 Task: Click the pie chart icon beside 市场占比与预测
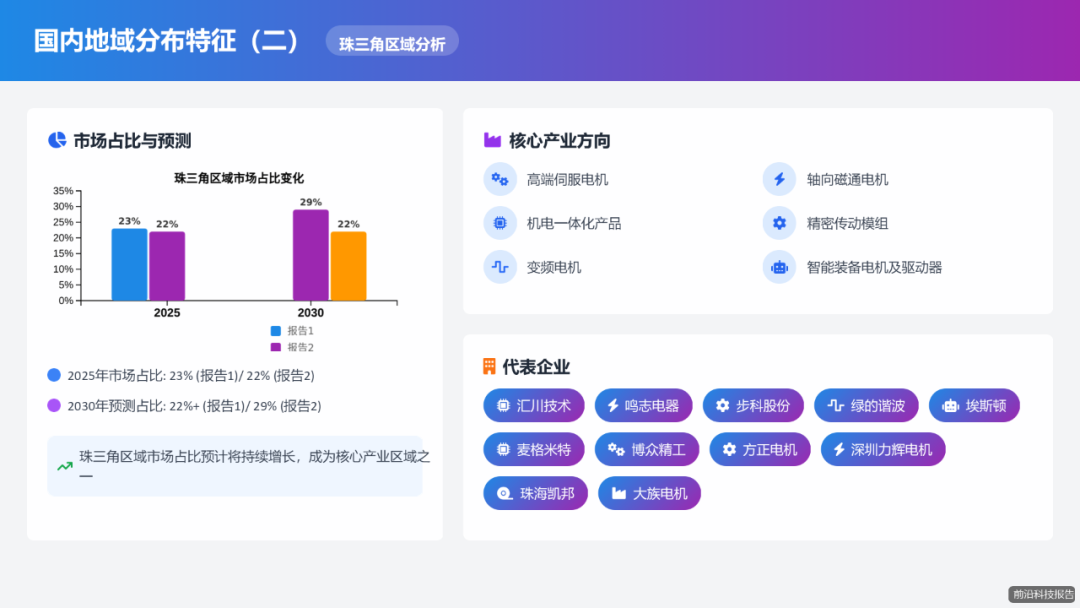coord(56,140)
